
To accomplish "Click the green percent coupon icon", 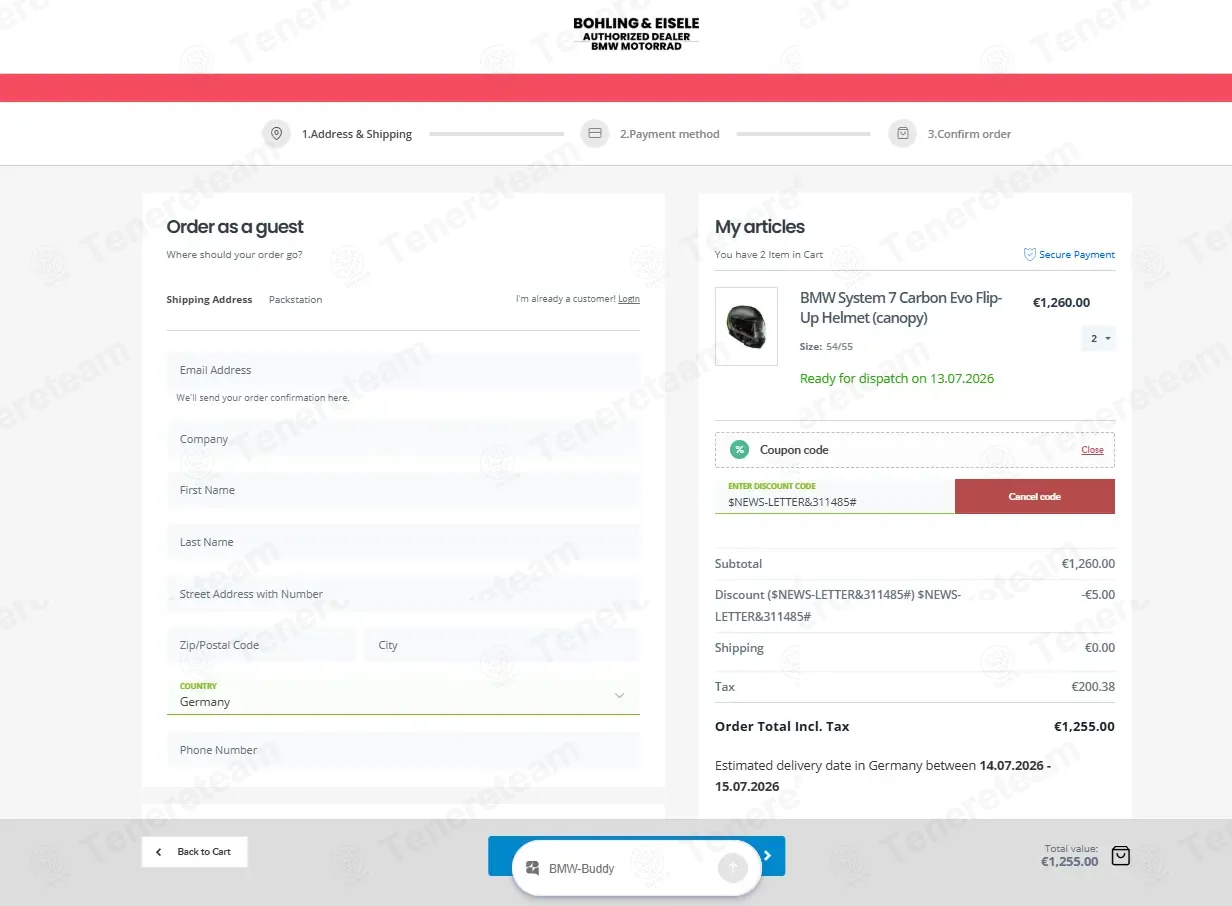I will (739, 450).
